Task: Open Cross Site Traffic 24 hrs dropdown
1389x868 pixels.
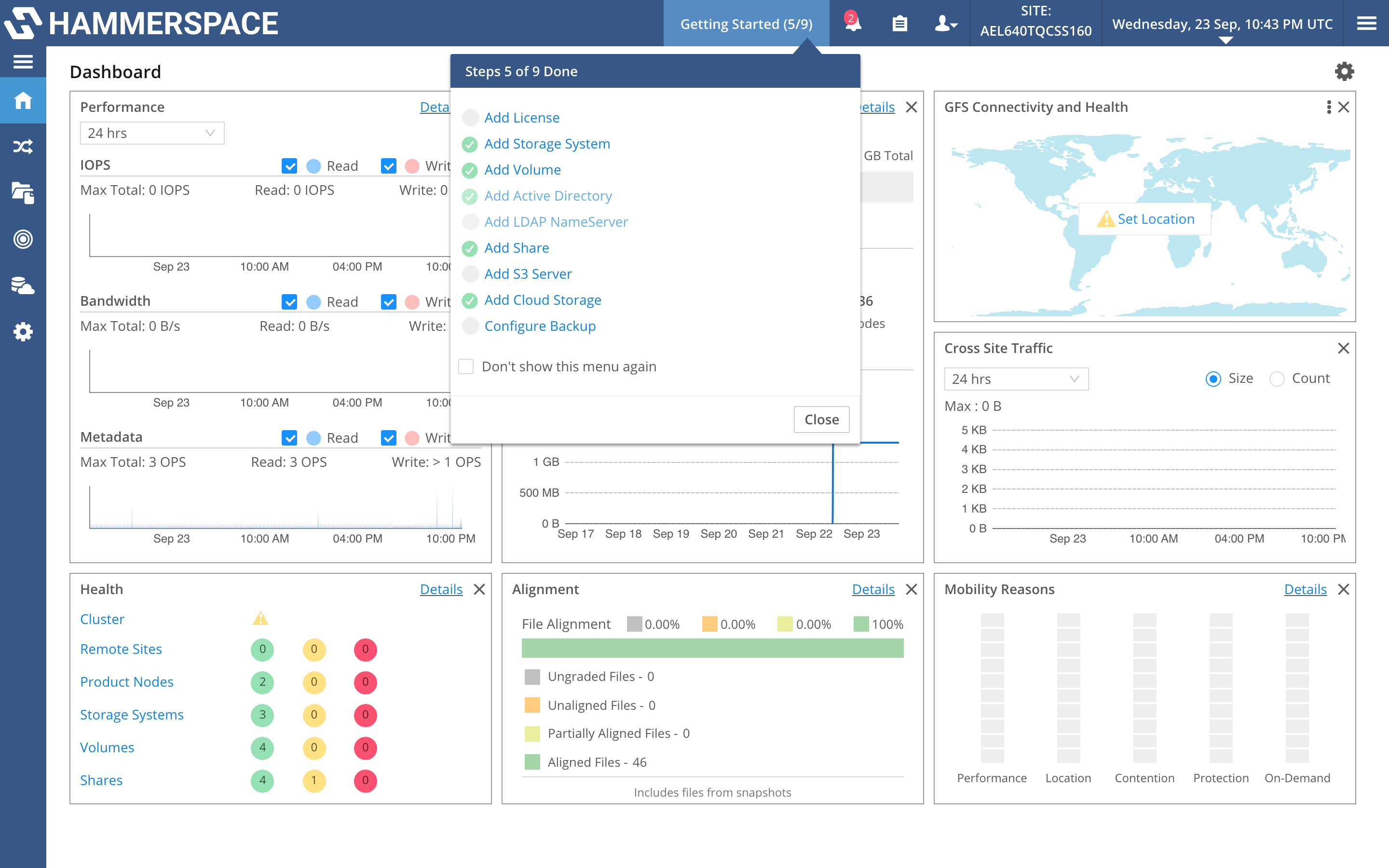Action: coord(1016,379)
